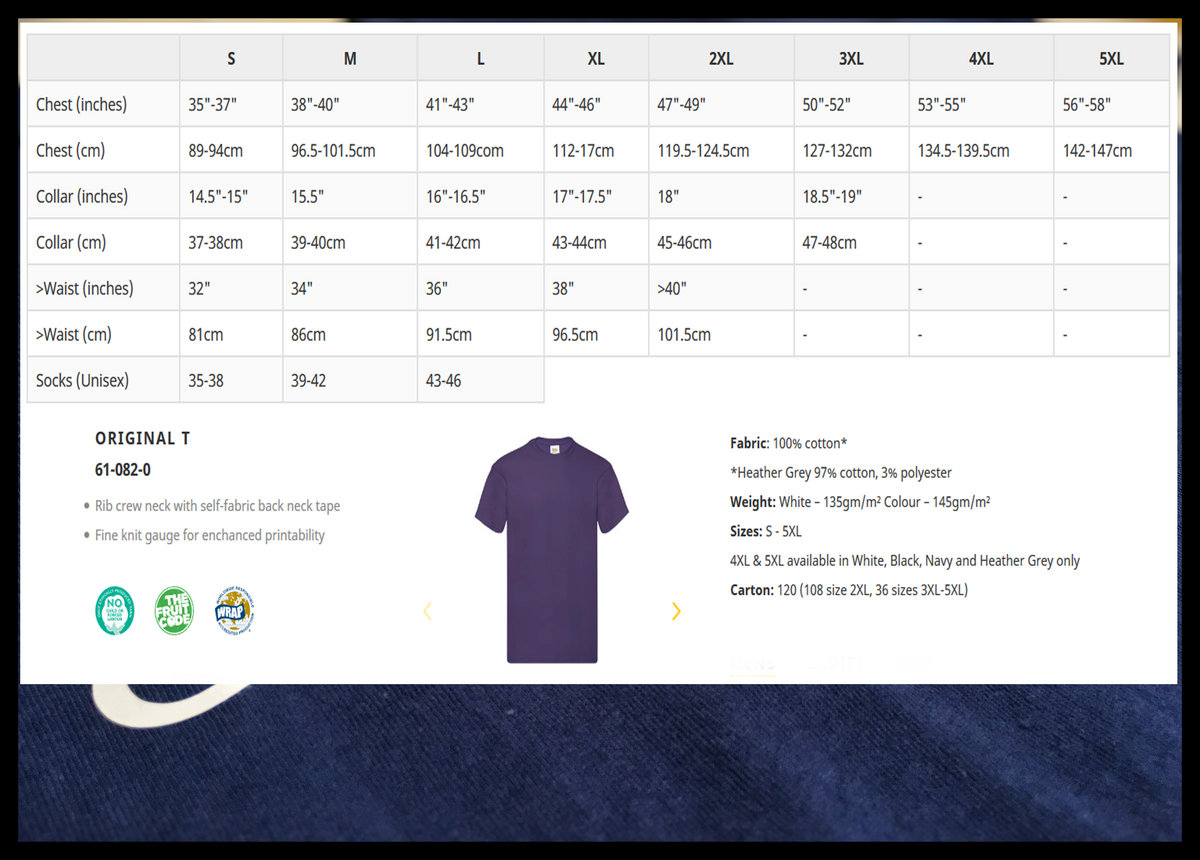Select the XL size column header
This screenshot has width=1200, height=860.
click(596, 58)
